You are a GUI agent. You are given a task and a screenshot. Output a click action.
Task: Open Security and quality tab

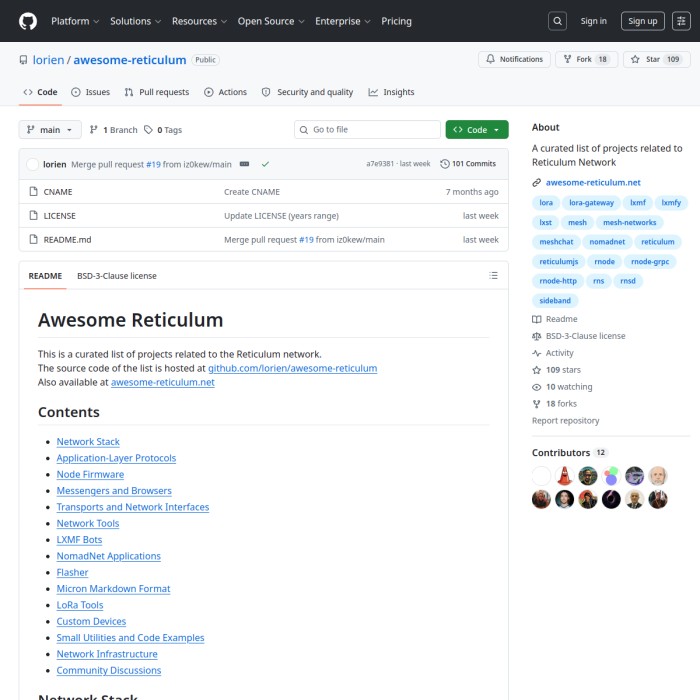click(307, 92)
